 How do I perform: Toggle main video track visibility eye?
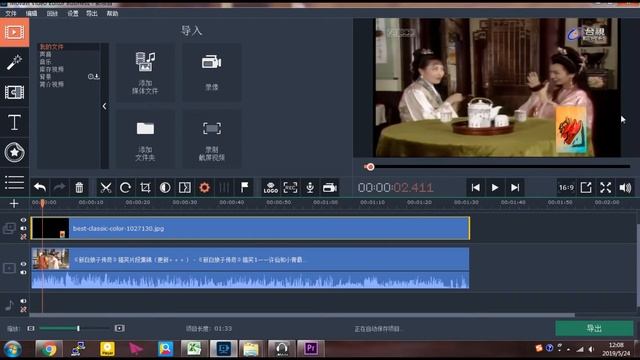click(23, 264)
